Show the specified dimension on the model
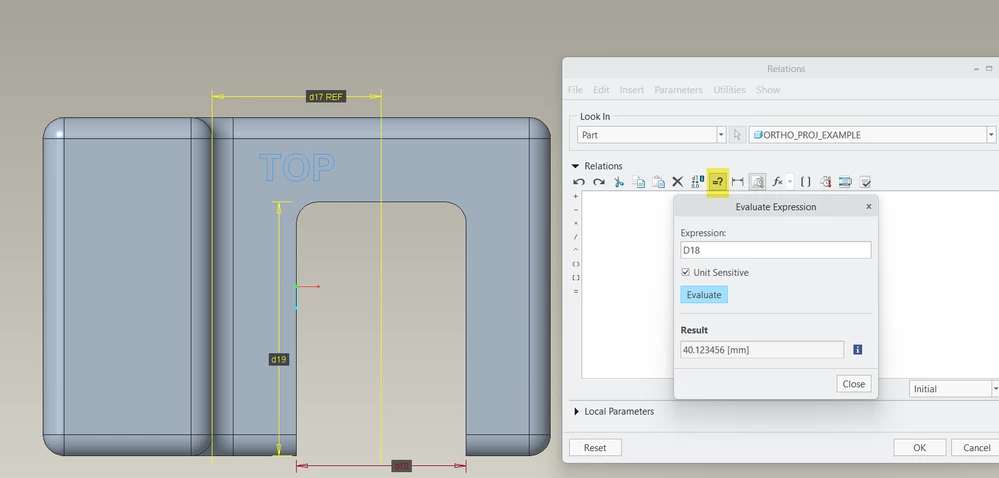The width and height of the screenshot is (999, 478). [x=738, y=182]
